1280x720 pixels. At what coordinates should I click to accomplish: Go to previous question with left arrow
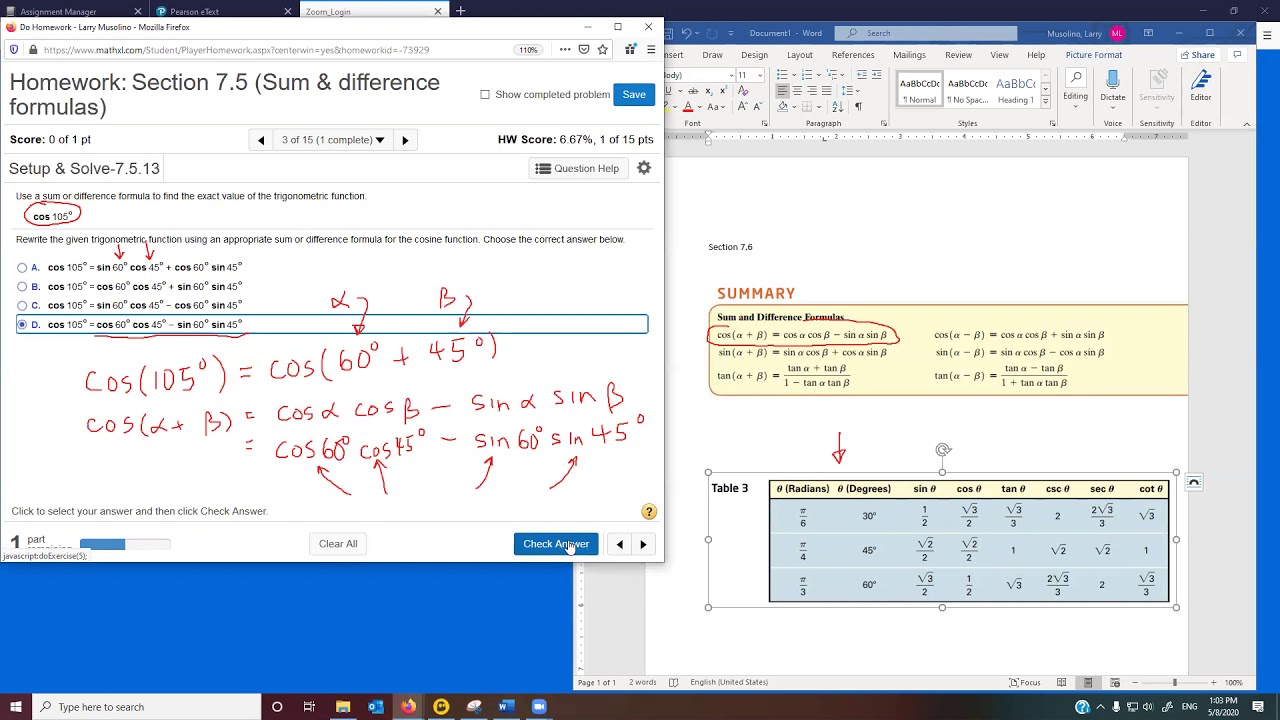(x=261, y=140)
